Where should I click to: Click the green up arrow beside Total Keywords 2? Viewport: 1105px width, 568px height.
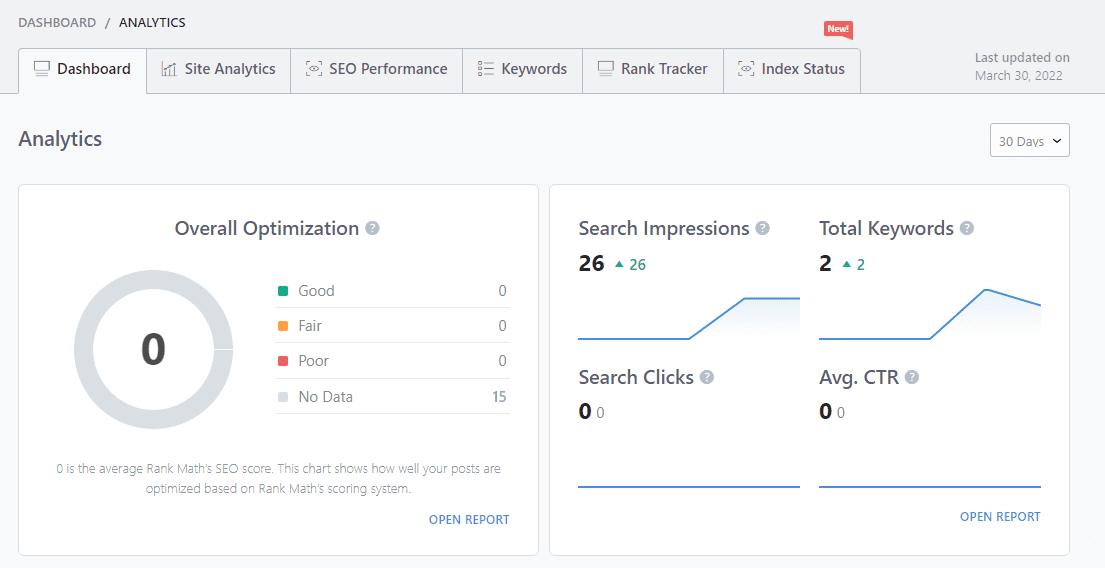(846, 264)
